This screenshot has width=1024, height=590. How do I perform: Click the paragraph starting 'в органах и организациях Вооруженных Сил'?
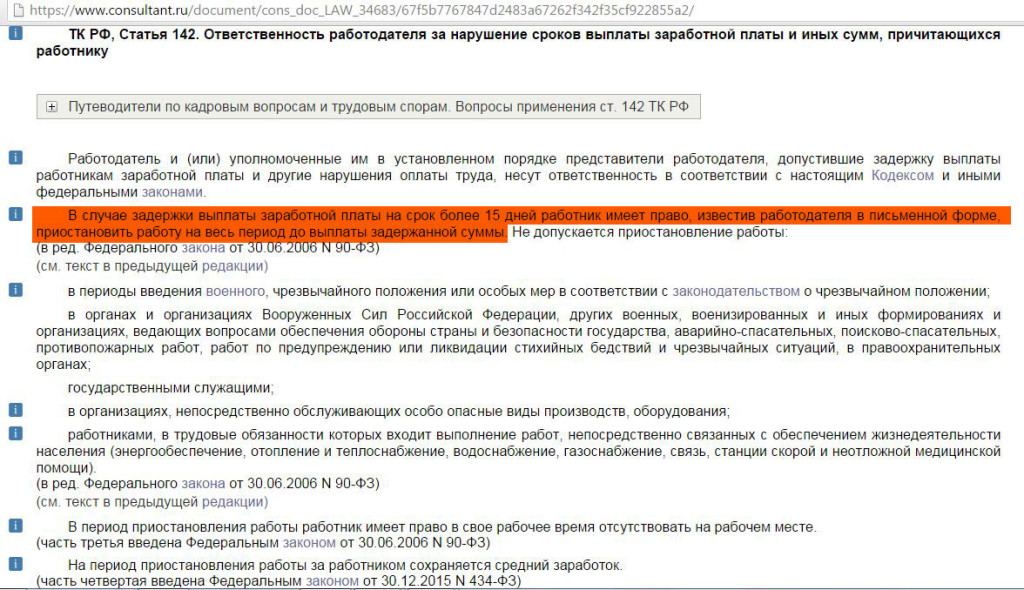(x=518, y=339)
